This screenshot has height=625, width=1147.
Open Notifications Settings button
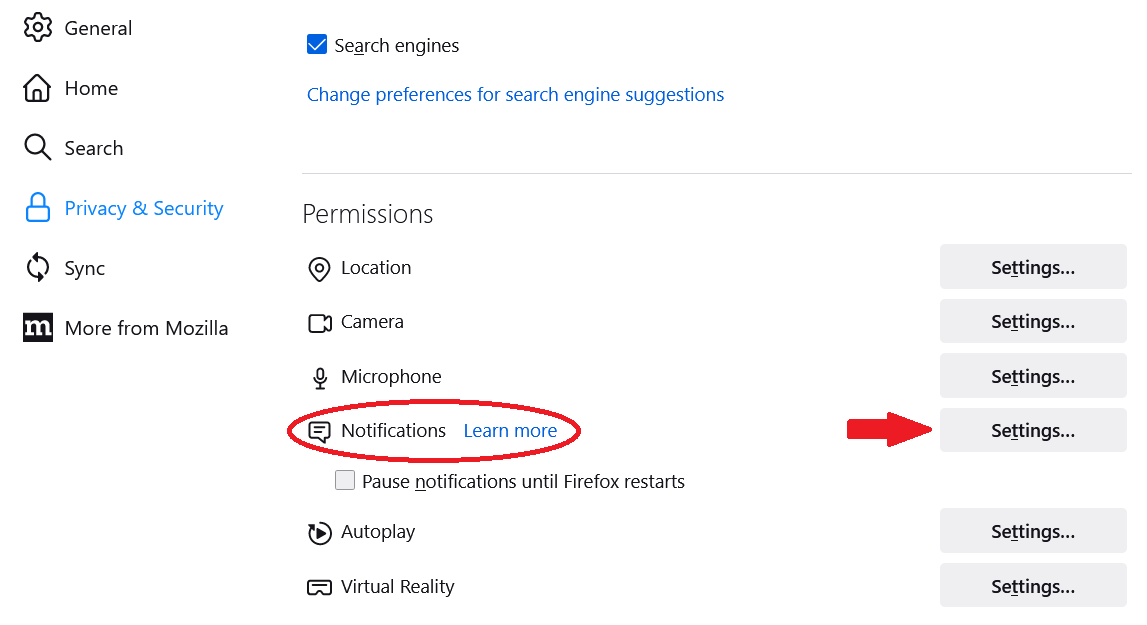tap(1033, 430)
